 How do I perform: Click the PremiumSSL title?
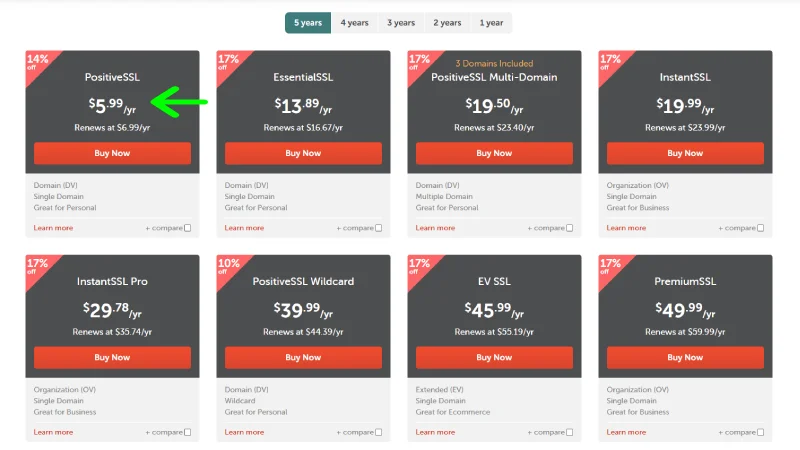685,281
